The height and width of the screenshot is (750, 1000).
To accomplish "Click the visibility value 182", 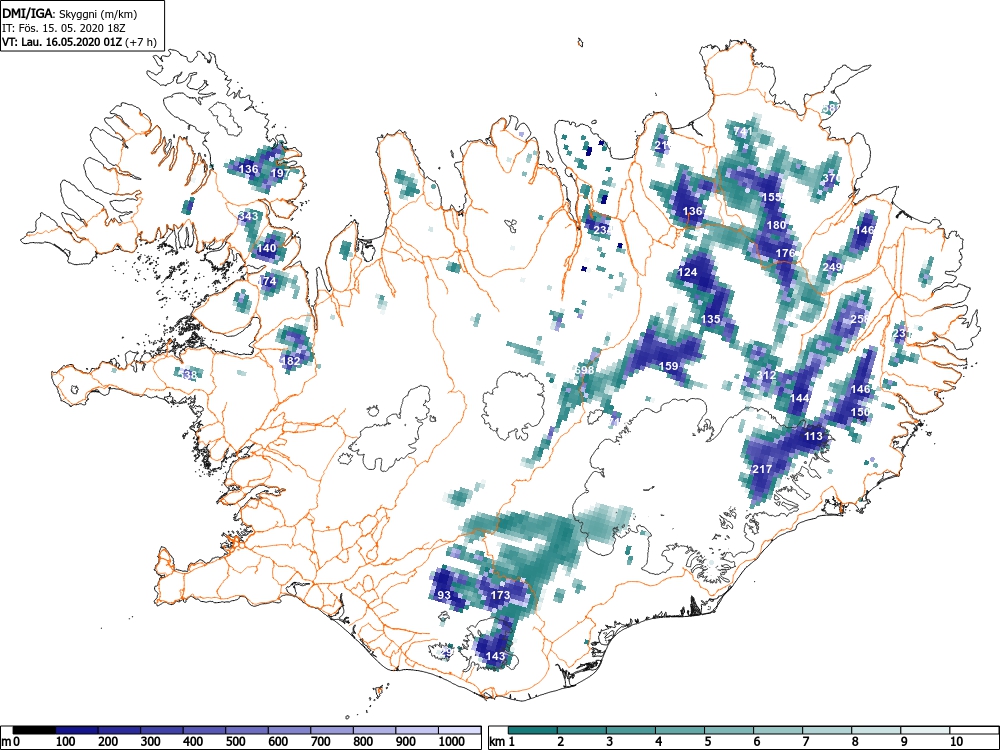I will pyautogui.click(x=291, y=361).
